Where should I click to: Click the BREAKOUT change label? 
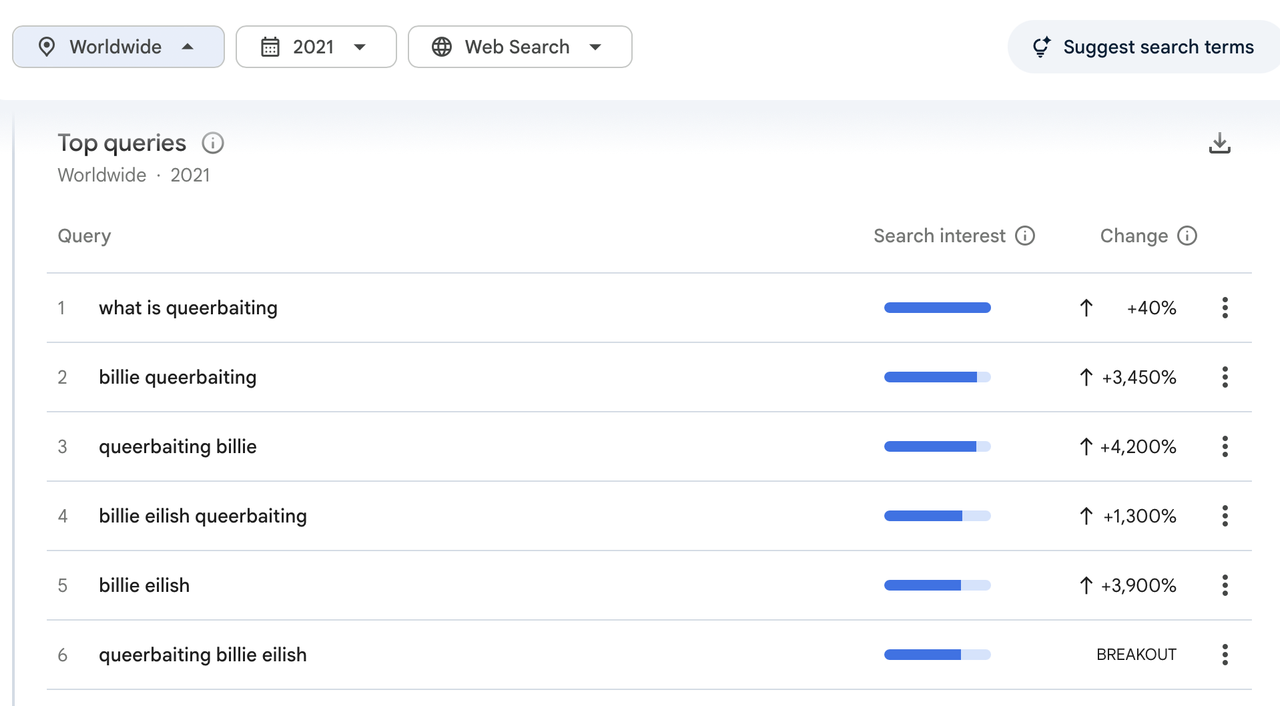(1137, 655)
